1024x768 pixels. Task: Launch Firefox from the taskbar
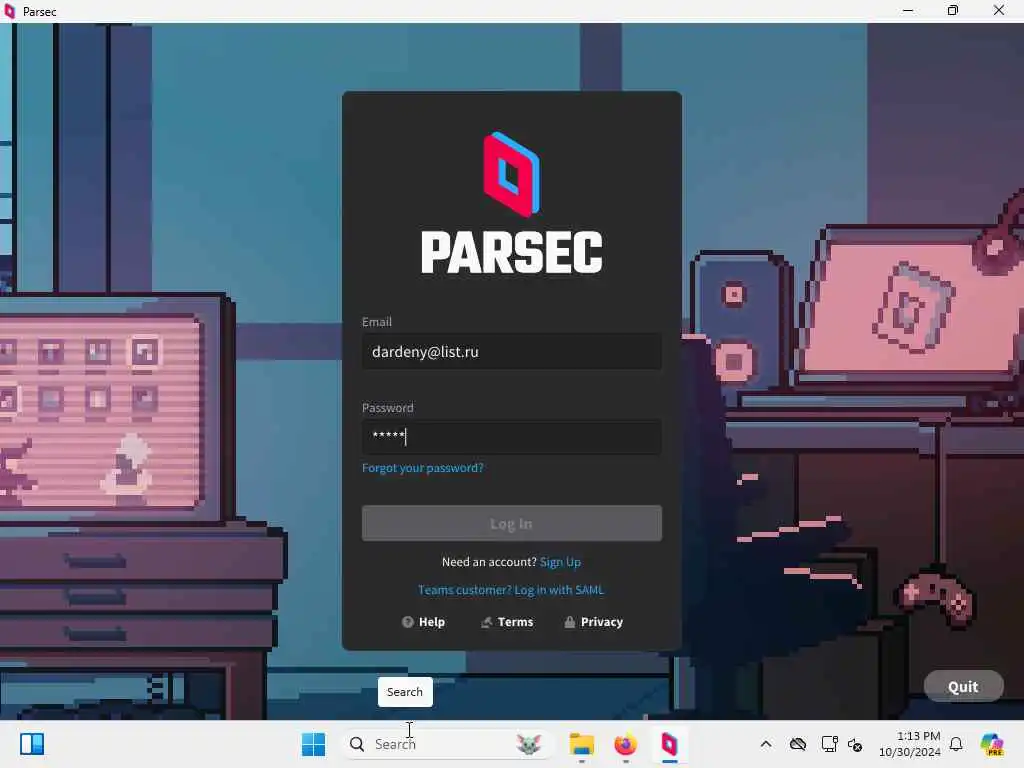625,744
